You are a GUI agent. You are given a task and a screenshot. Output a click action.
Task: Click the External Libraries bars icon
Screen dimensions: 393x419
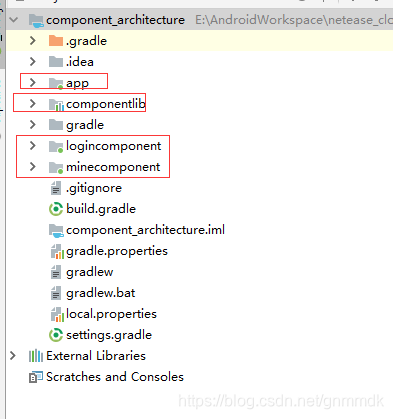click(36, 356)
